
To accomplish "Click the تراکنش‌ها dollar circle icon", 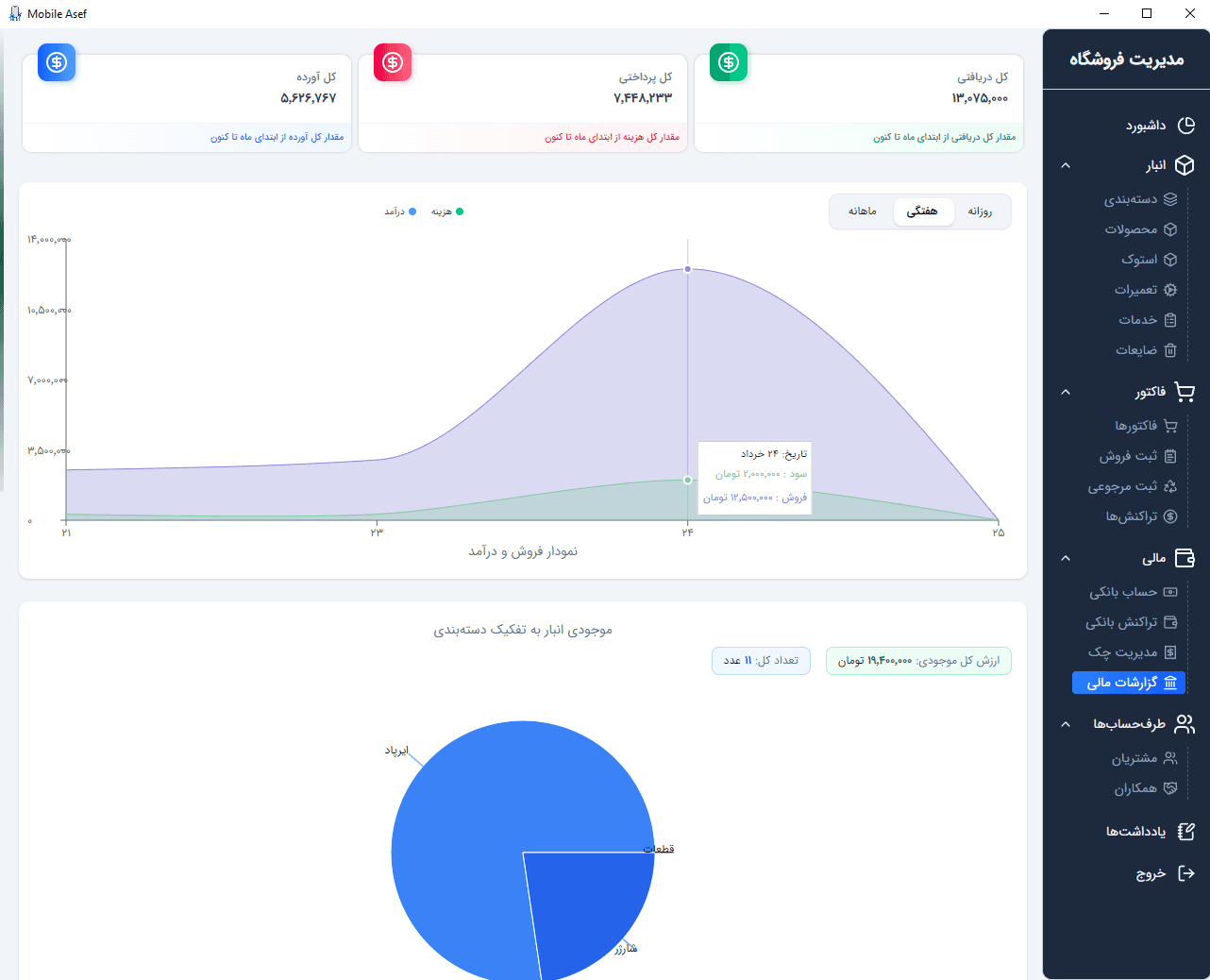I will (x=1170, y=516).
